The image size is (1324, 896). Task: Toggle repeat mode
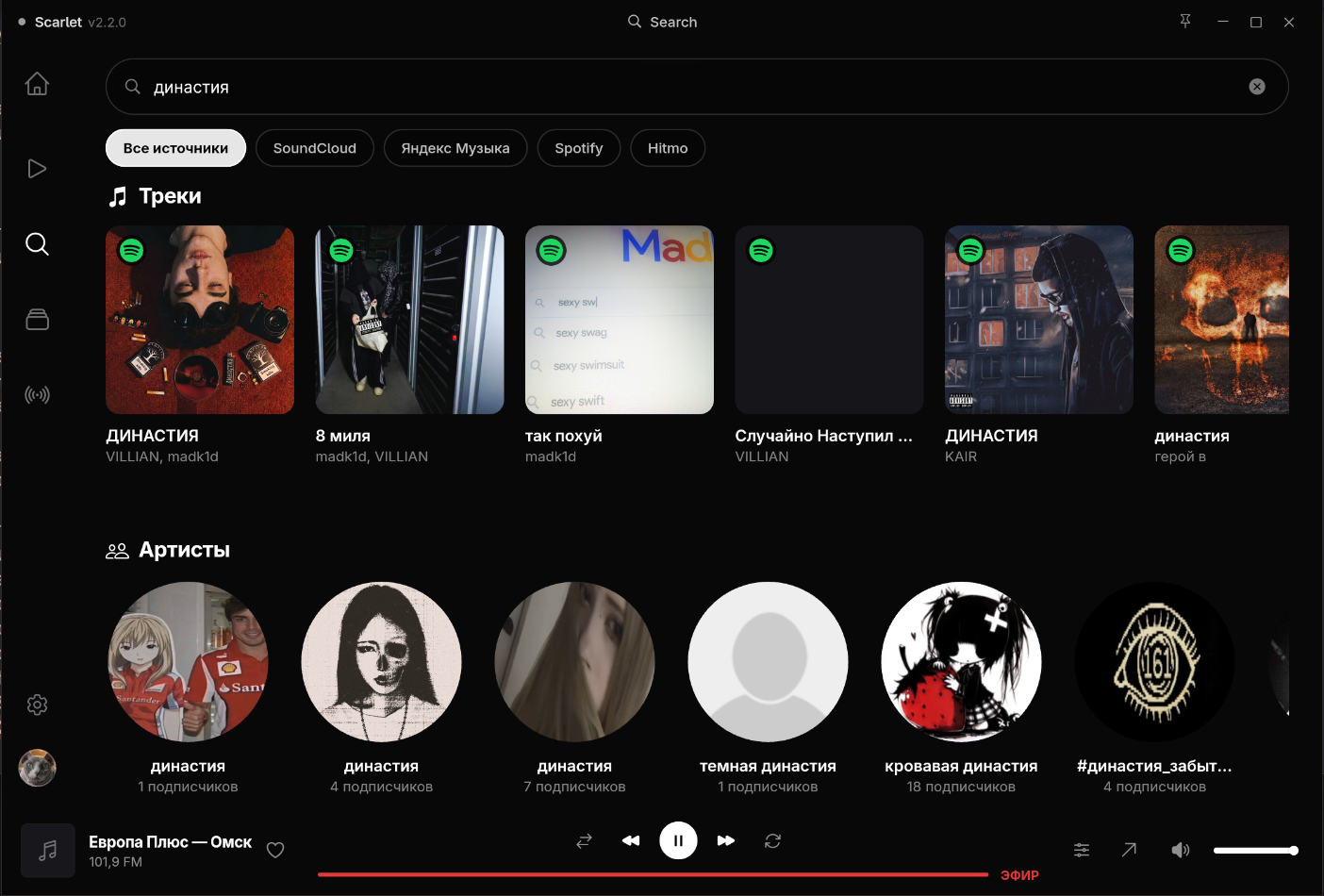[772, 840]
